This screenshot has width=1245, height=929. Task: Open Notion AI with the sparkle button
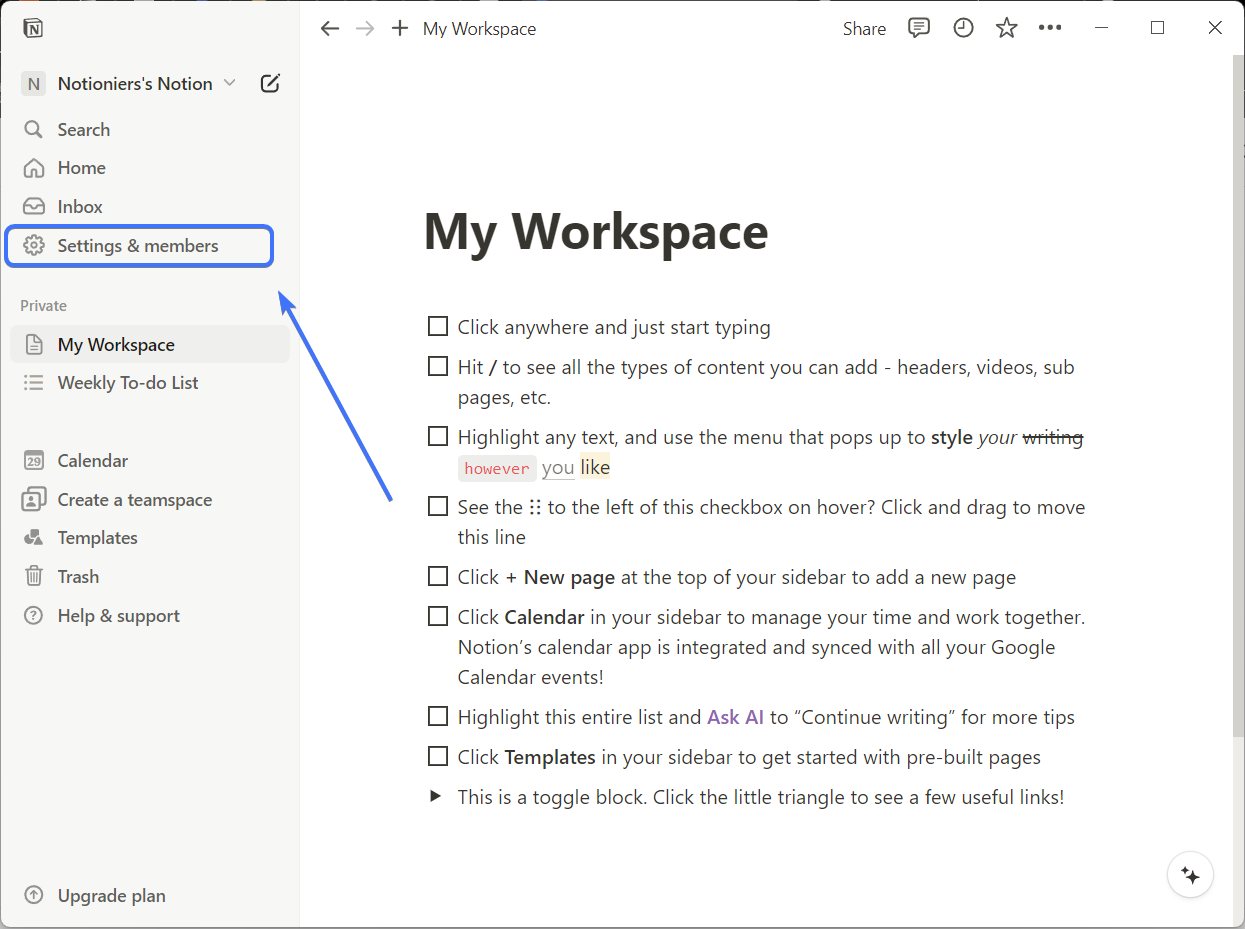pyautogui.click(x=1190, y=874)
